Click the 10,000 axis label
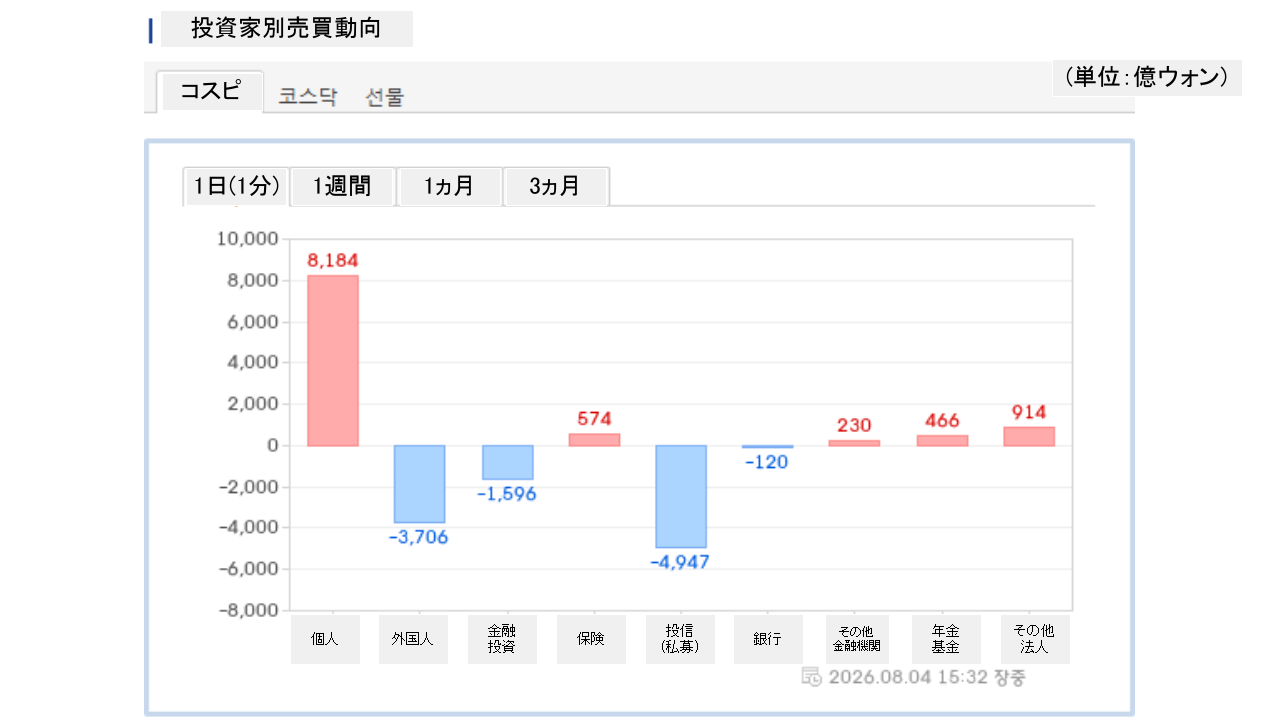 [x=246, y=239]
